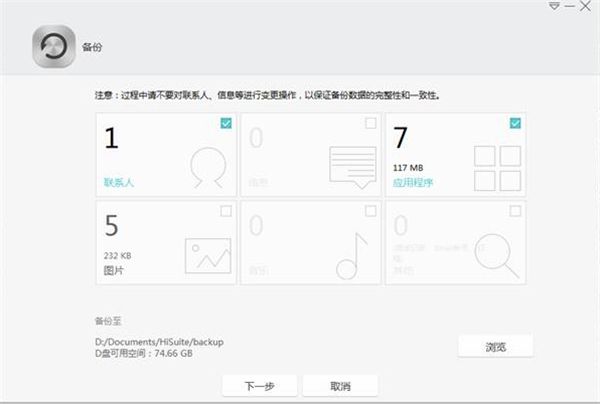Toggle the music tile checkbox
The image size is (600, 404).
point(371,211)
